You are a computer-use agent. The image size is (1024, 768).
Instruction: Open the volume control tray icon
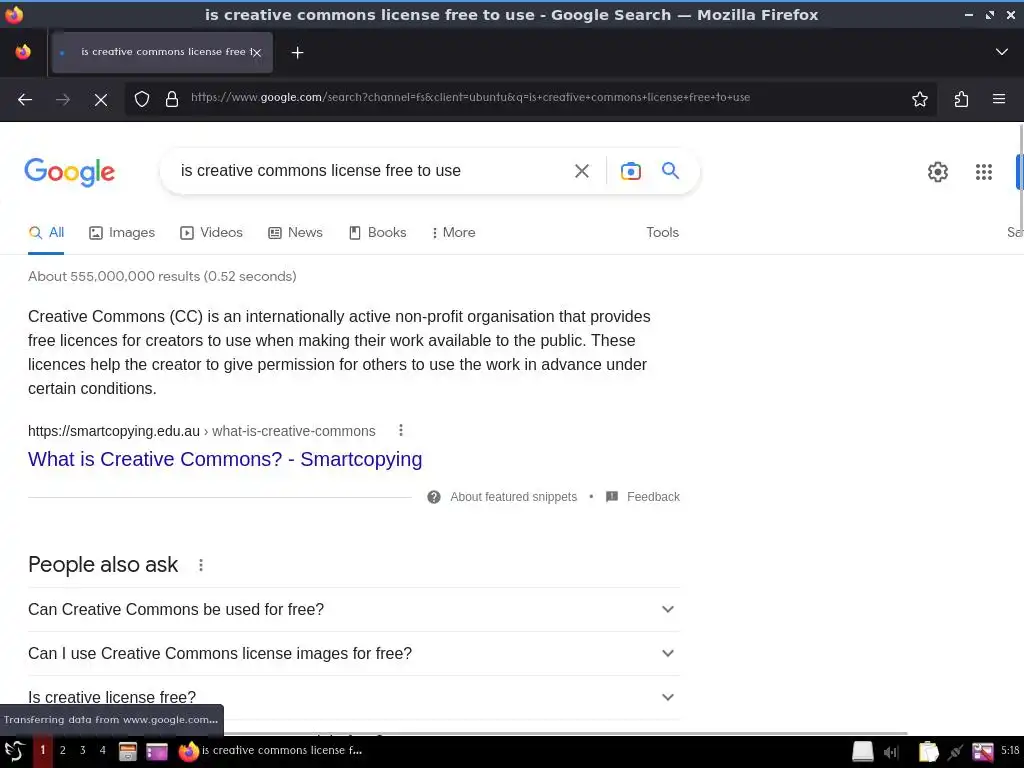click(x=891, y=752)
